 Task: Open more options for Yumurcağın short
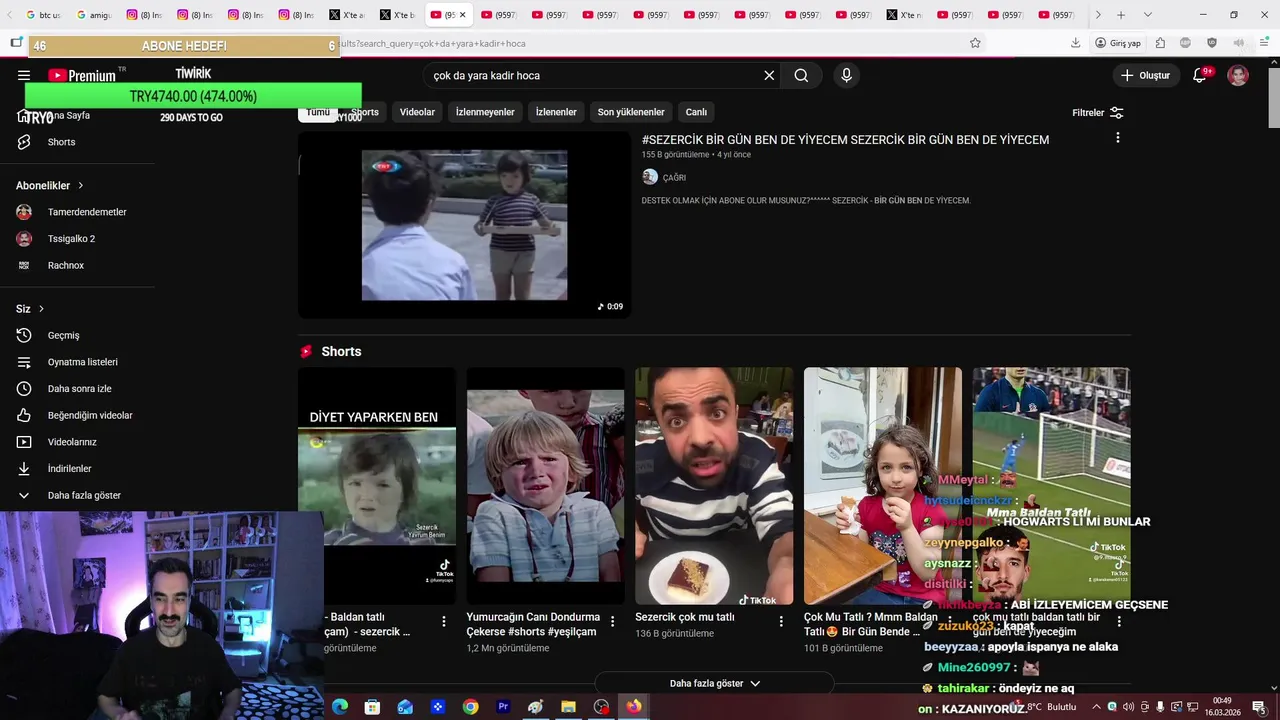click(x=613, y=621)
